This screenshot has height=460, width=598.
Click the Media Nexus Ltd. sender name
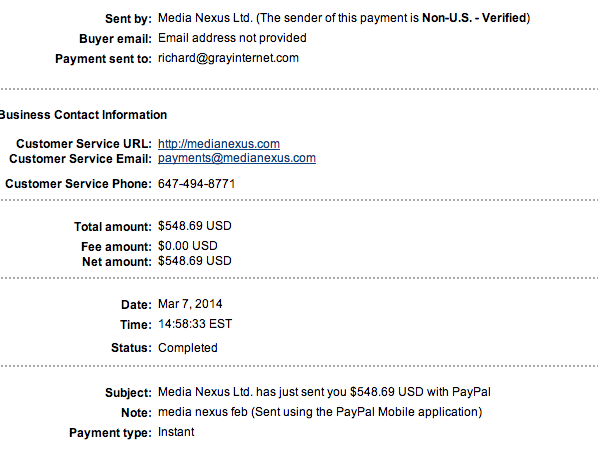(205, 18)
